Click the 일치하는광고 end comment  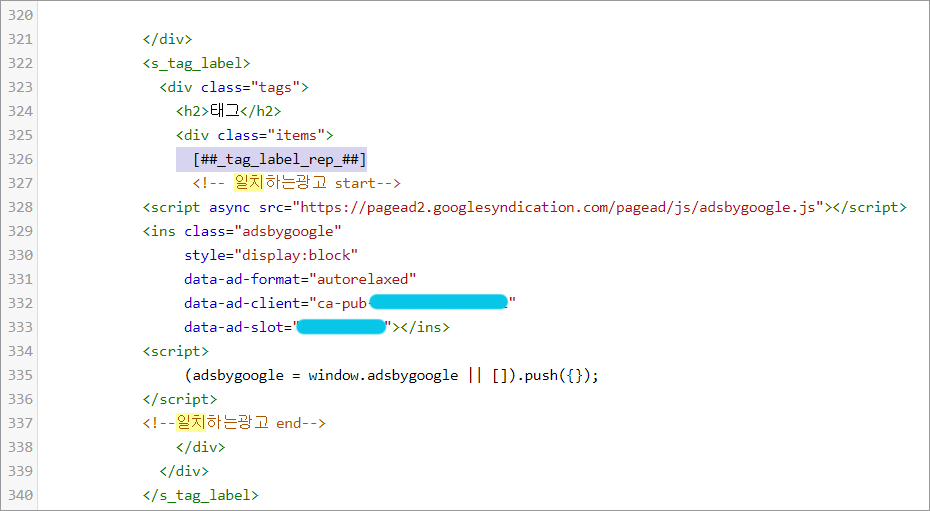coord(234,423)
